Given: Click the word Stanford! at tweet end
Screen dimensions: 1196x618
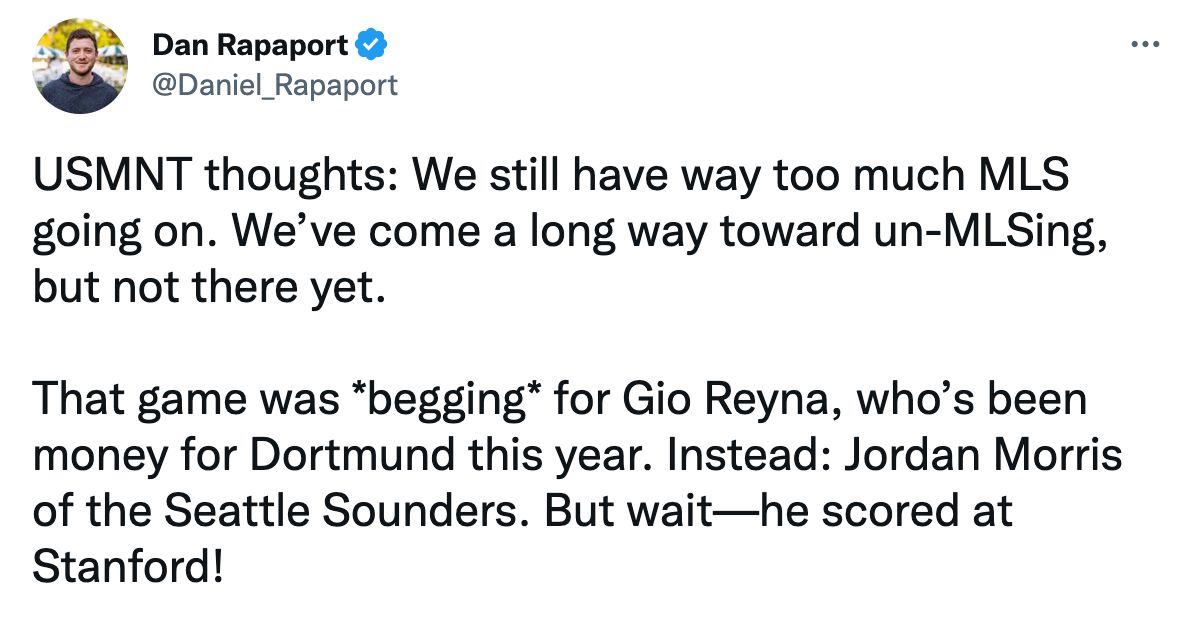Looking at the screenshot, I should (x=127, y=568).
